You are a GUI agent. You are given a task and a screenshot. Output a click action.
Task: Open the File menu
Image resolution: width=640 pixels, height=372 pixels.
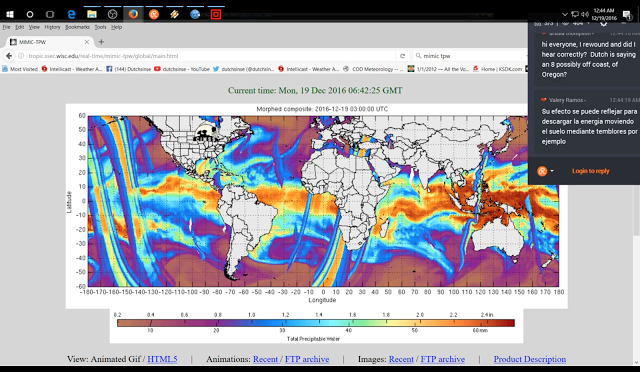pos(6,27)
